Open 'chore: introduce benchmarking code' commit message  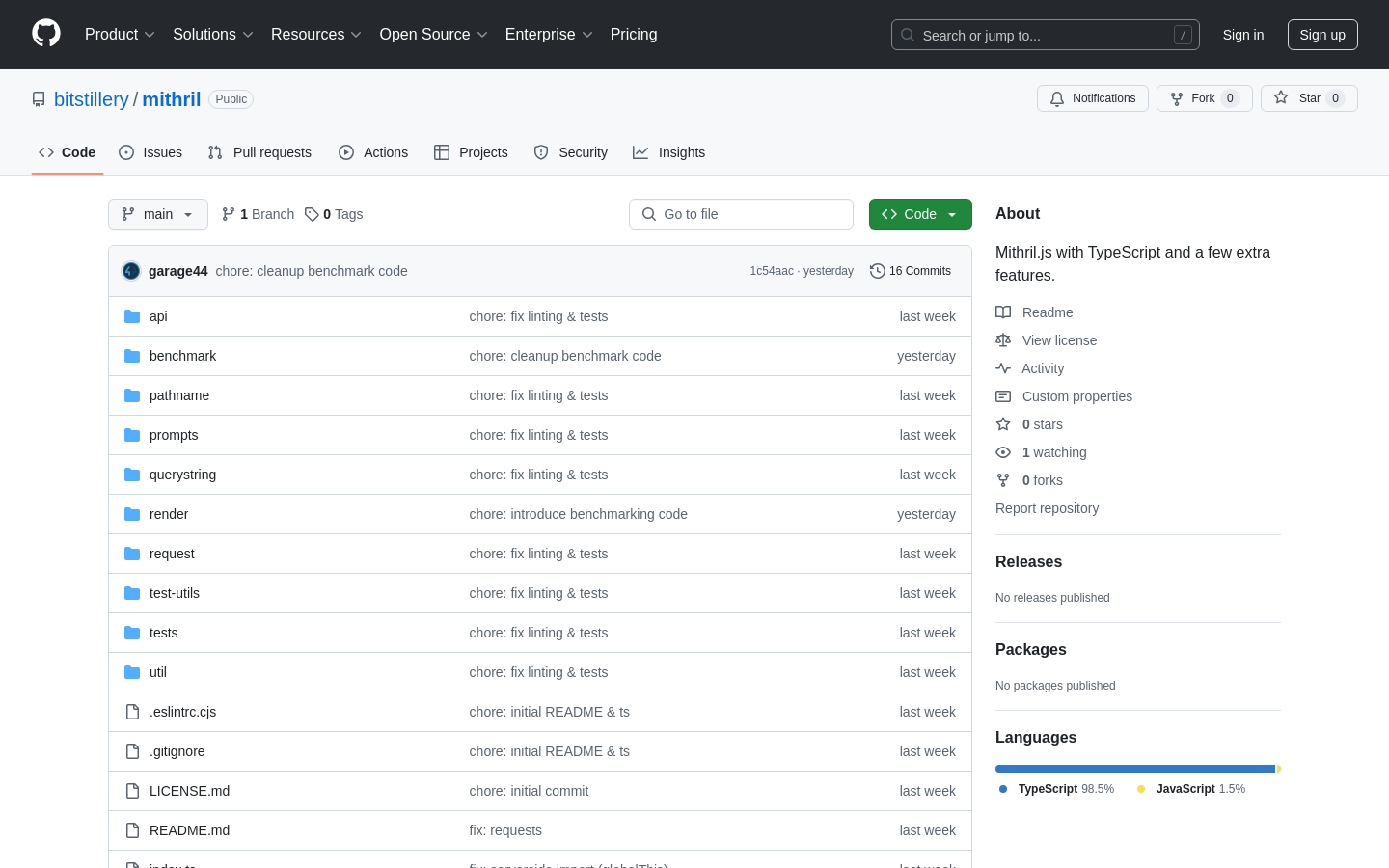click(x=578, y=514)
